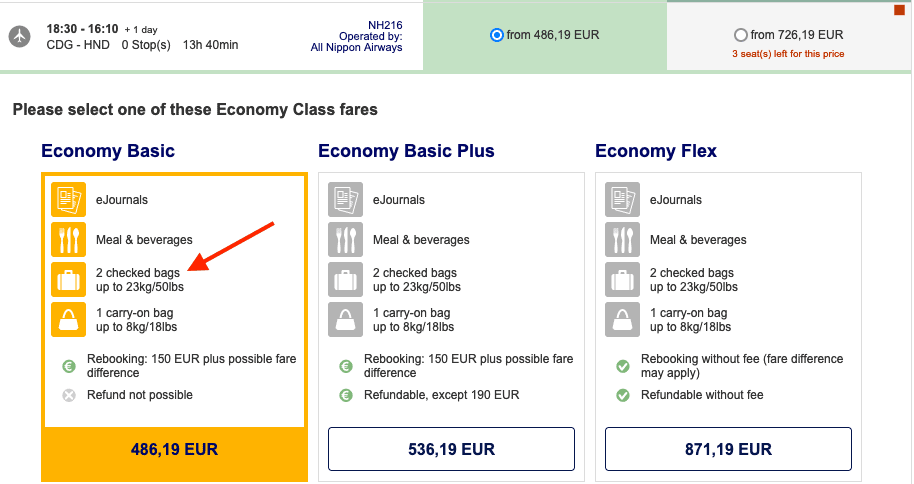Click the eJournals icon in Economy Basic

click(x=68, y=200)
